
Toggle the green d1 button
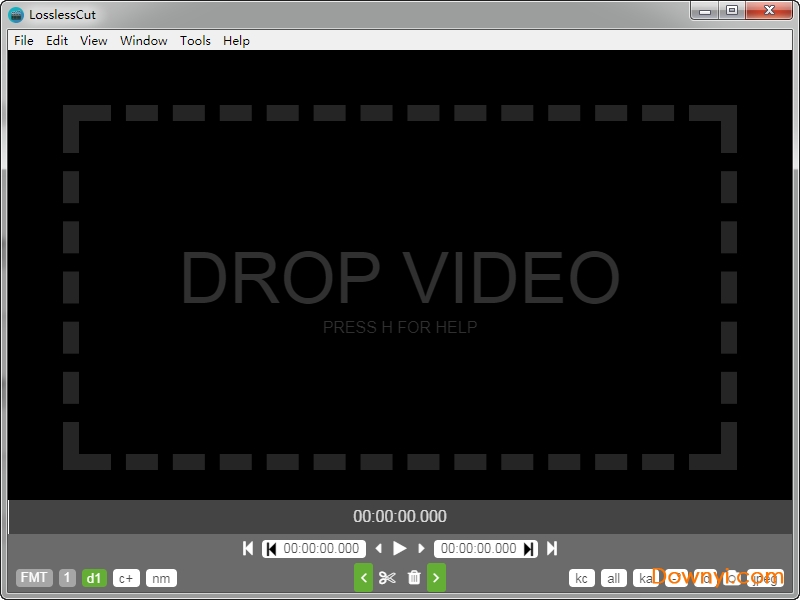click(x=94, y=578)
